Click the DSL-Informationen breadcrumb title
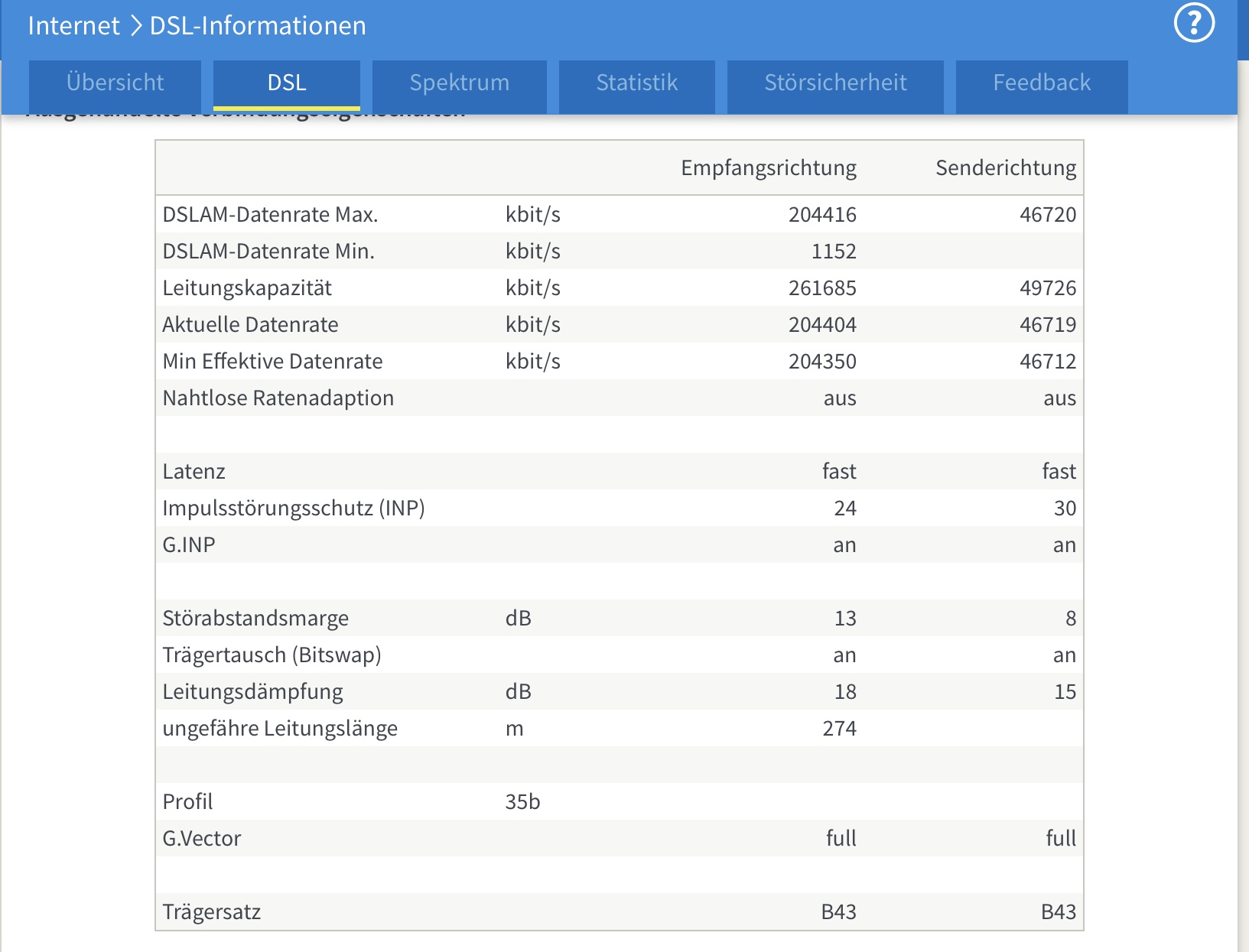This screenshot has height=952, width=1249. point(258,26)
